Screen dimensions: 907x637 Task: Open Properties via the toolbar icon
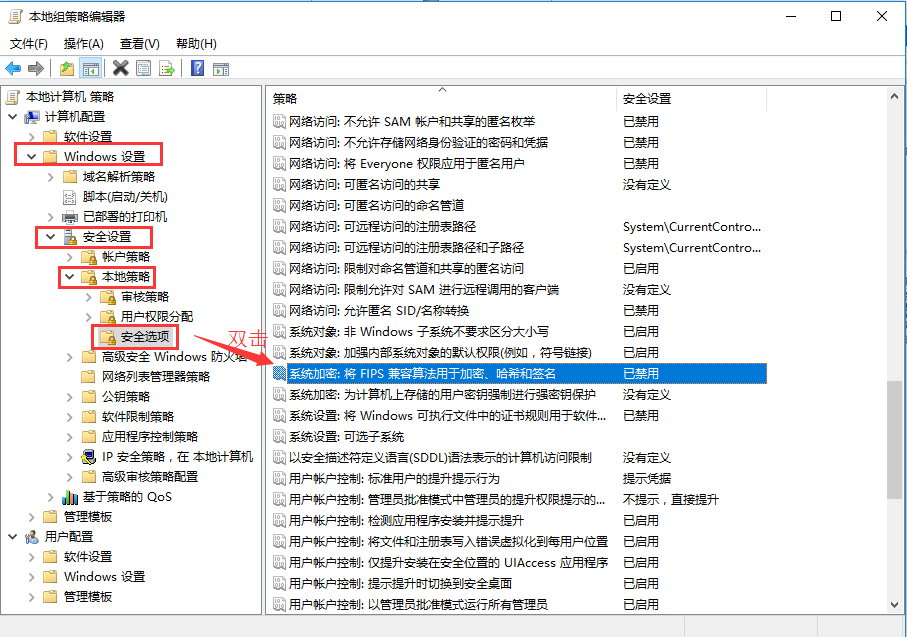pyautogui.click(x=144, y=68)
